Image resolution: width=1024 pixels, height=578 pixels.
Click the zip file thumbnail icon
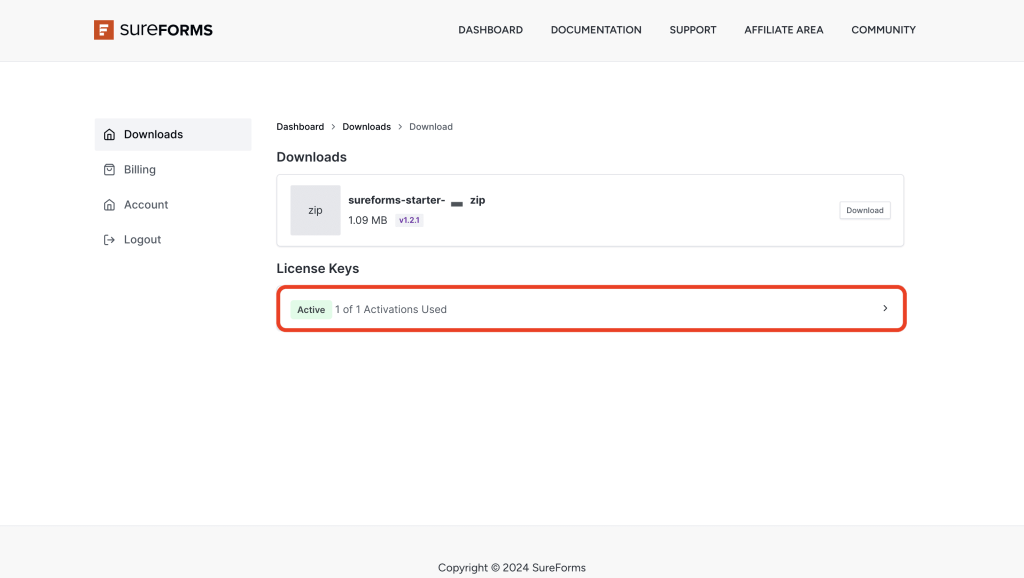[x=315, y=210]
